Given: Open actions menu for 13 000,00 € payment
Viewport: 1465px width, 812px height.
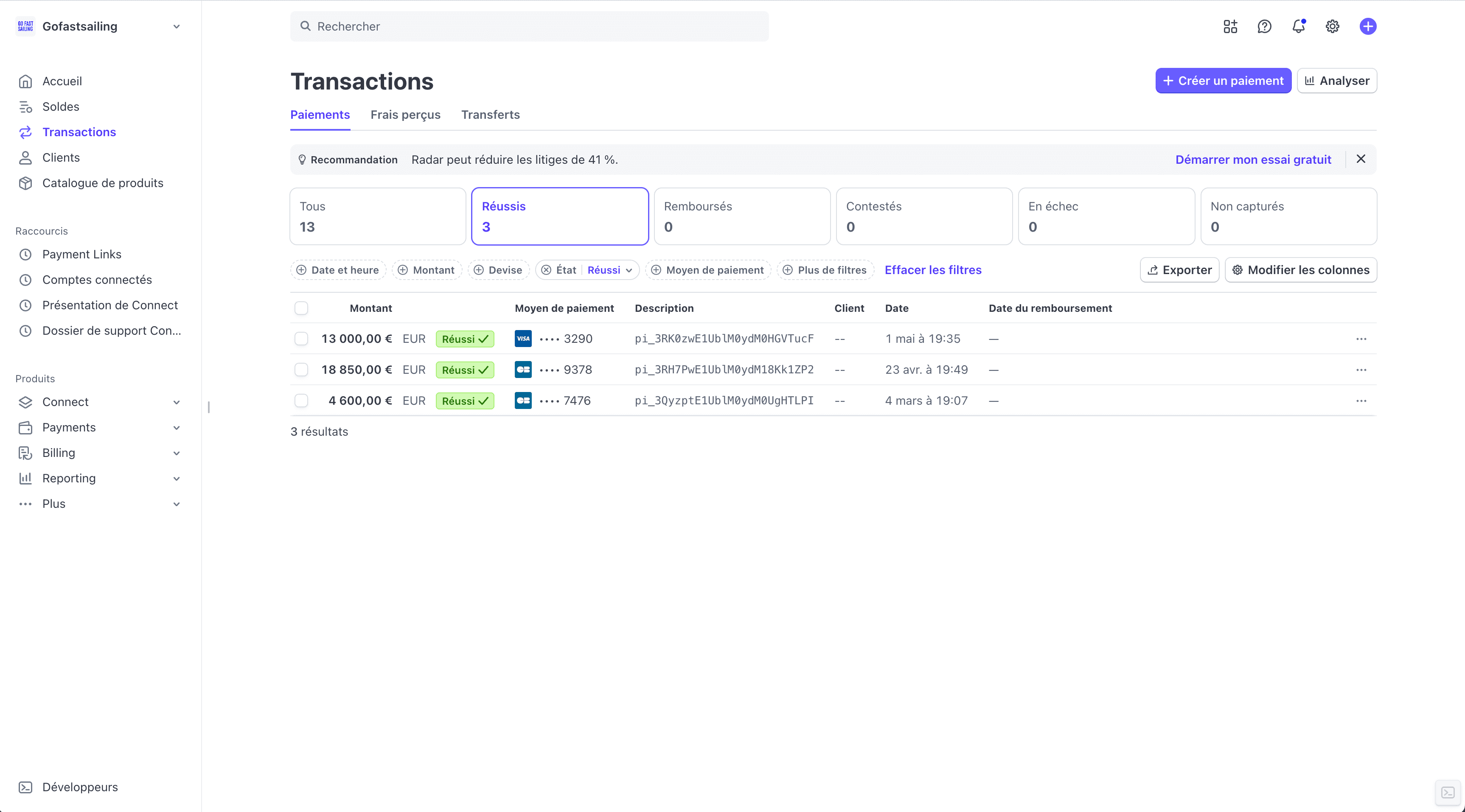Looking at the screenshot, I should coord(1361,339).
